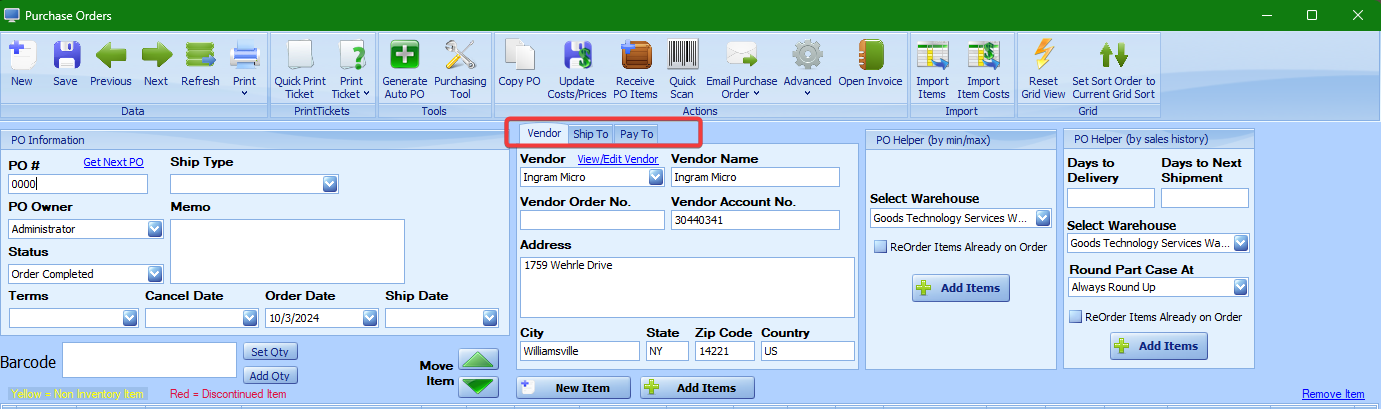Image resolution: width=1381 pixels, height=409 pixels.
Task: Toggle ReOrder checkbox in sales history helper
Action: (x=1076, y=317)
